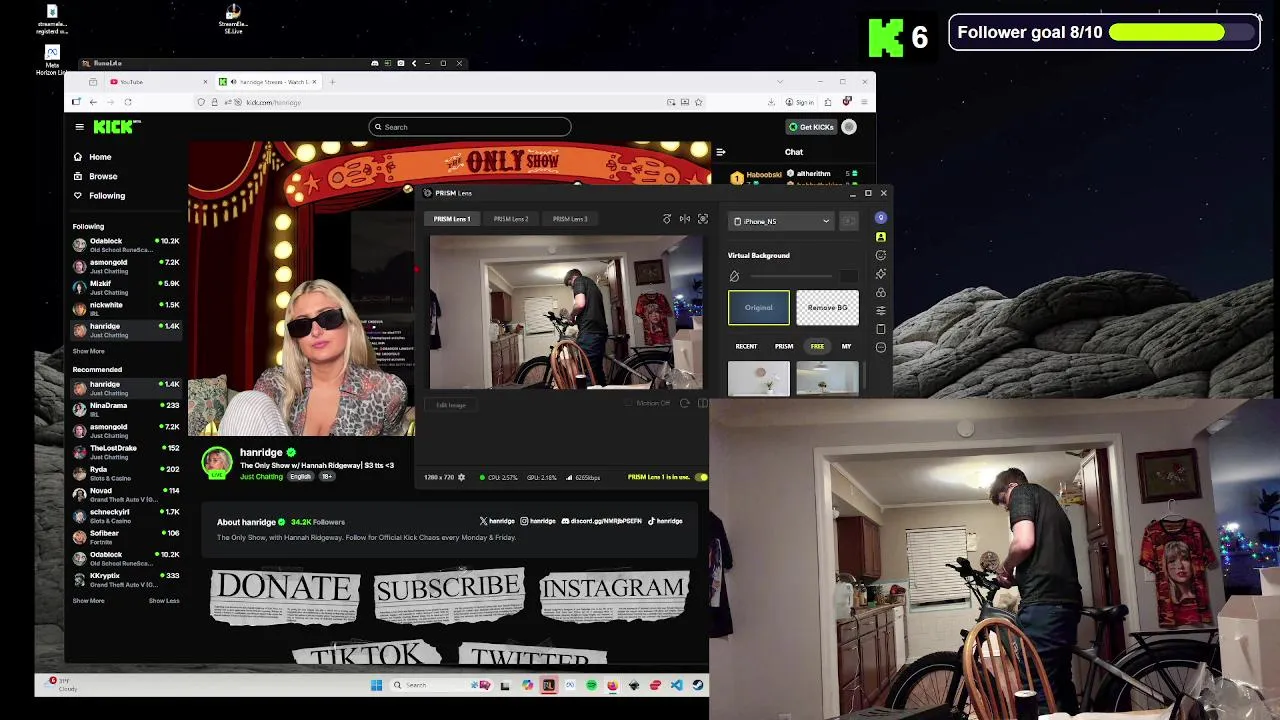This screenshot has width=1280, height=720.
Task: Select the PRISM Lens 1 tab
Action: coord(452,219)
